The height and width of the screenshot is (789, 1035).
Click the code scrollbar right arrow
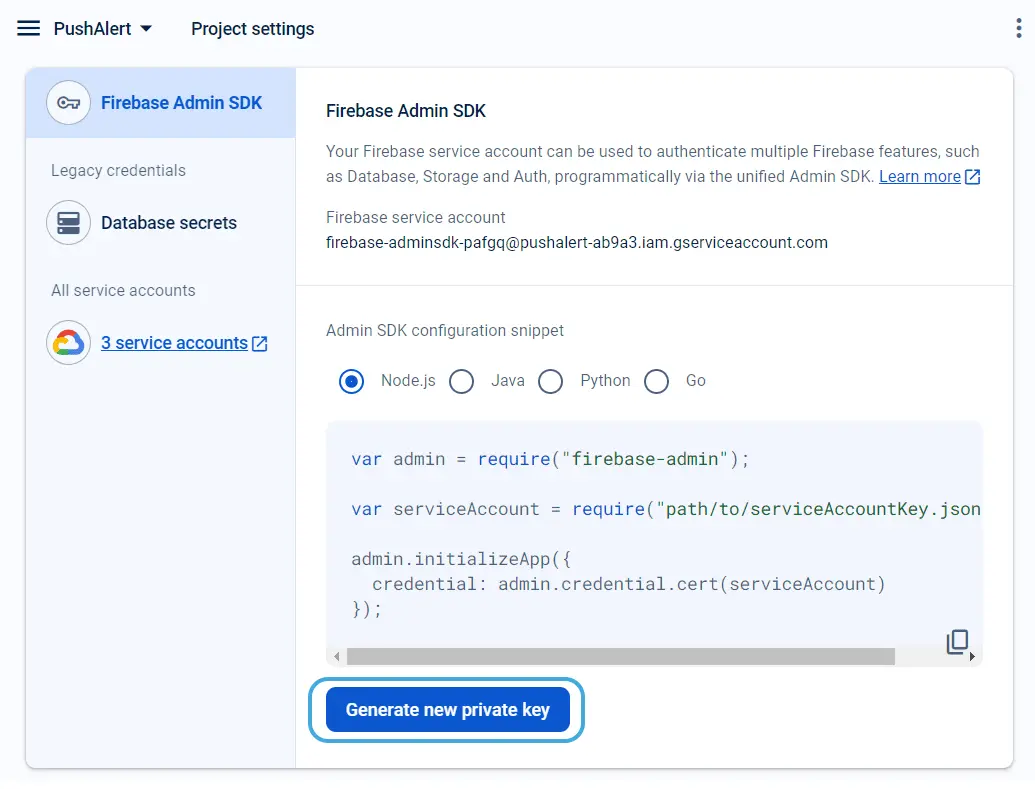972,656
